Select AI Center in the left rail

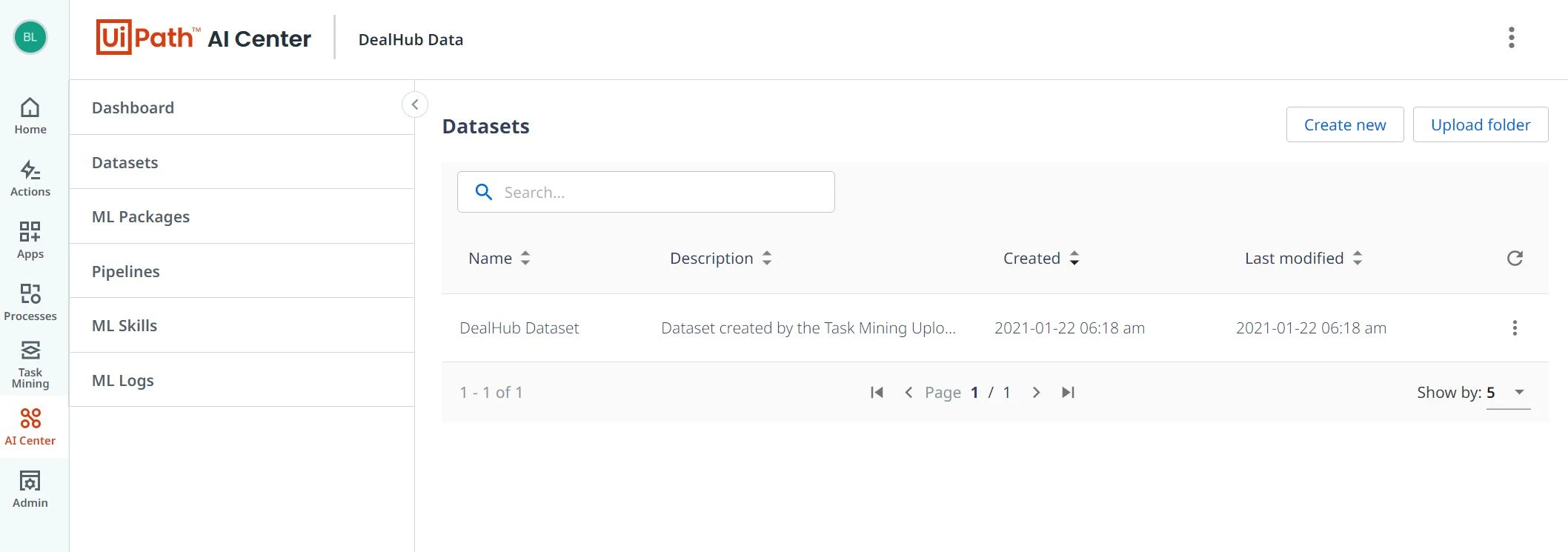coord(30,428)
